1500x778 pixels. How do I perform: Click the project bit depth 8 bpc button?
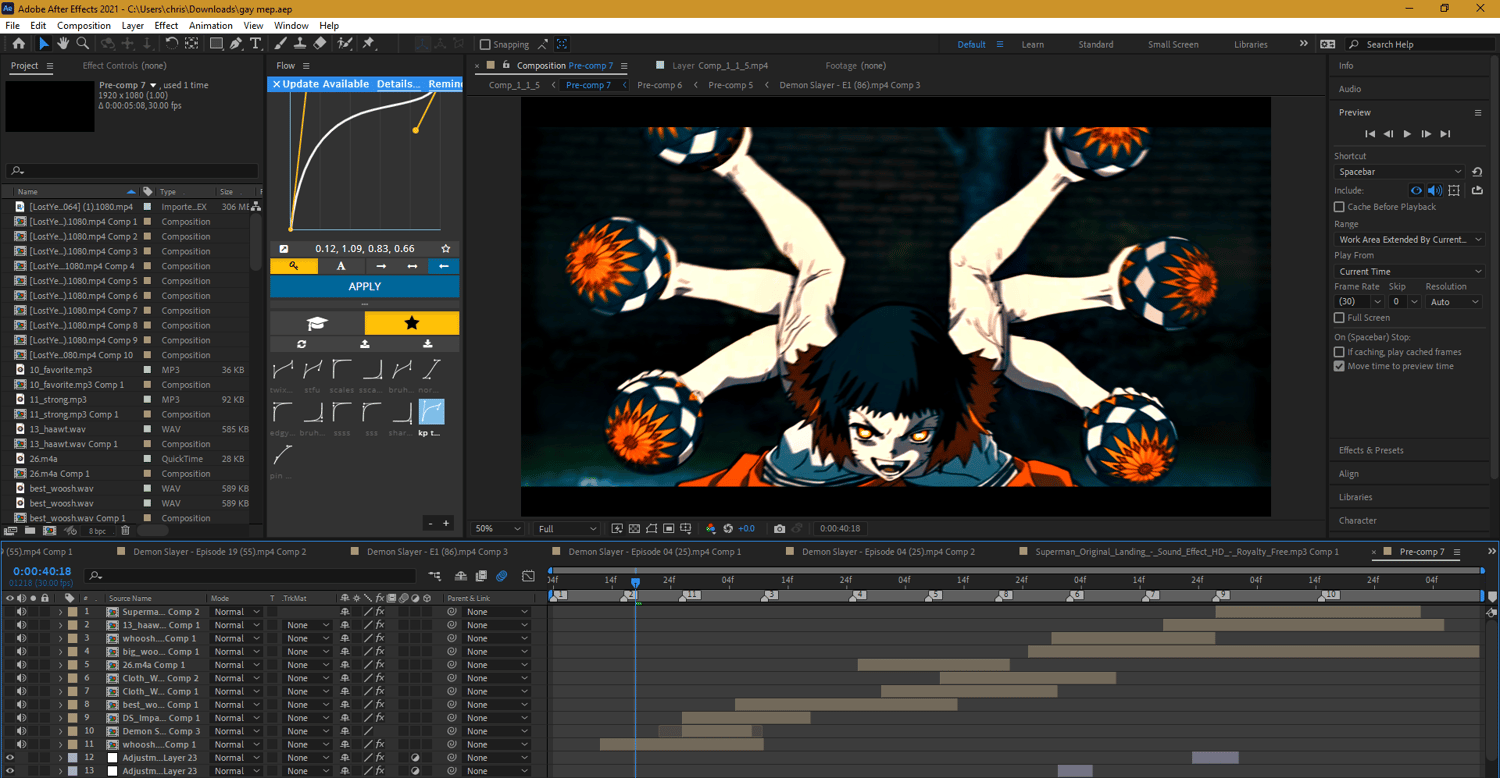97,531
